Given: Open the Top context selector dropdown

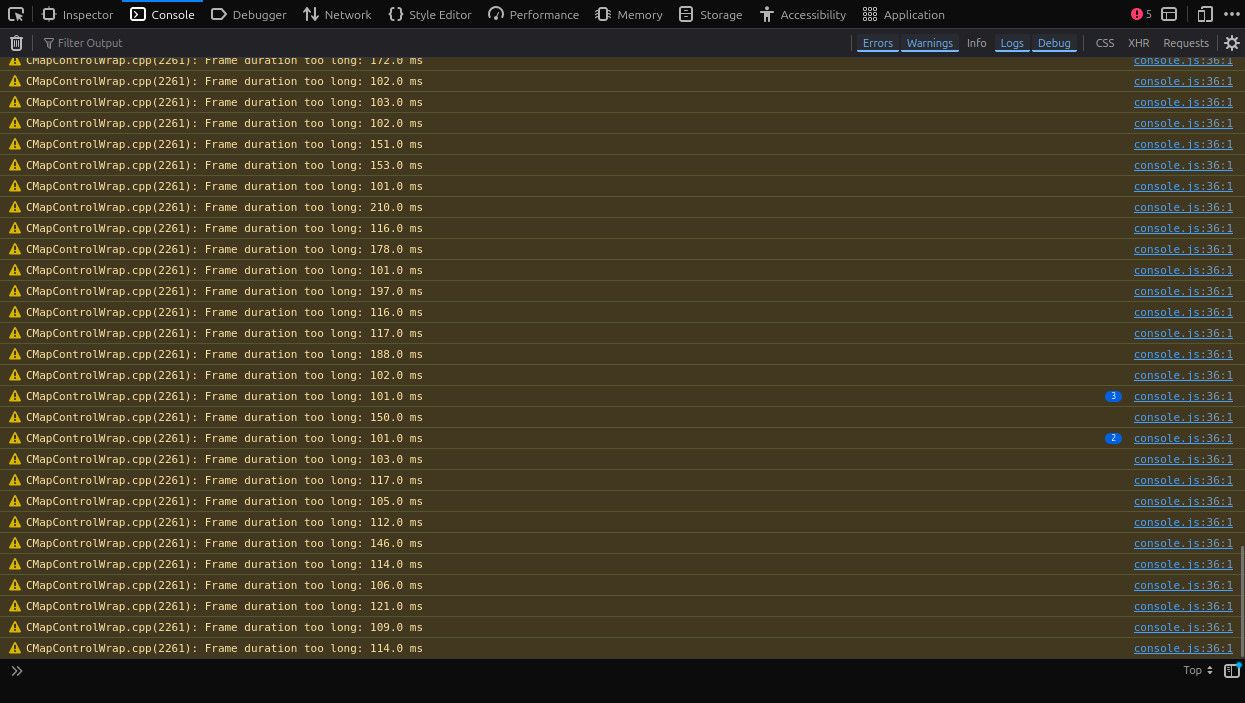Looking at the screenshot, I should click(x=1198, y=671).
